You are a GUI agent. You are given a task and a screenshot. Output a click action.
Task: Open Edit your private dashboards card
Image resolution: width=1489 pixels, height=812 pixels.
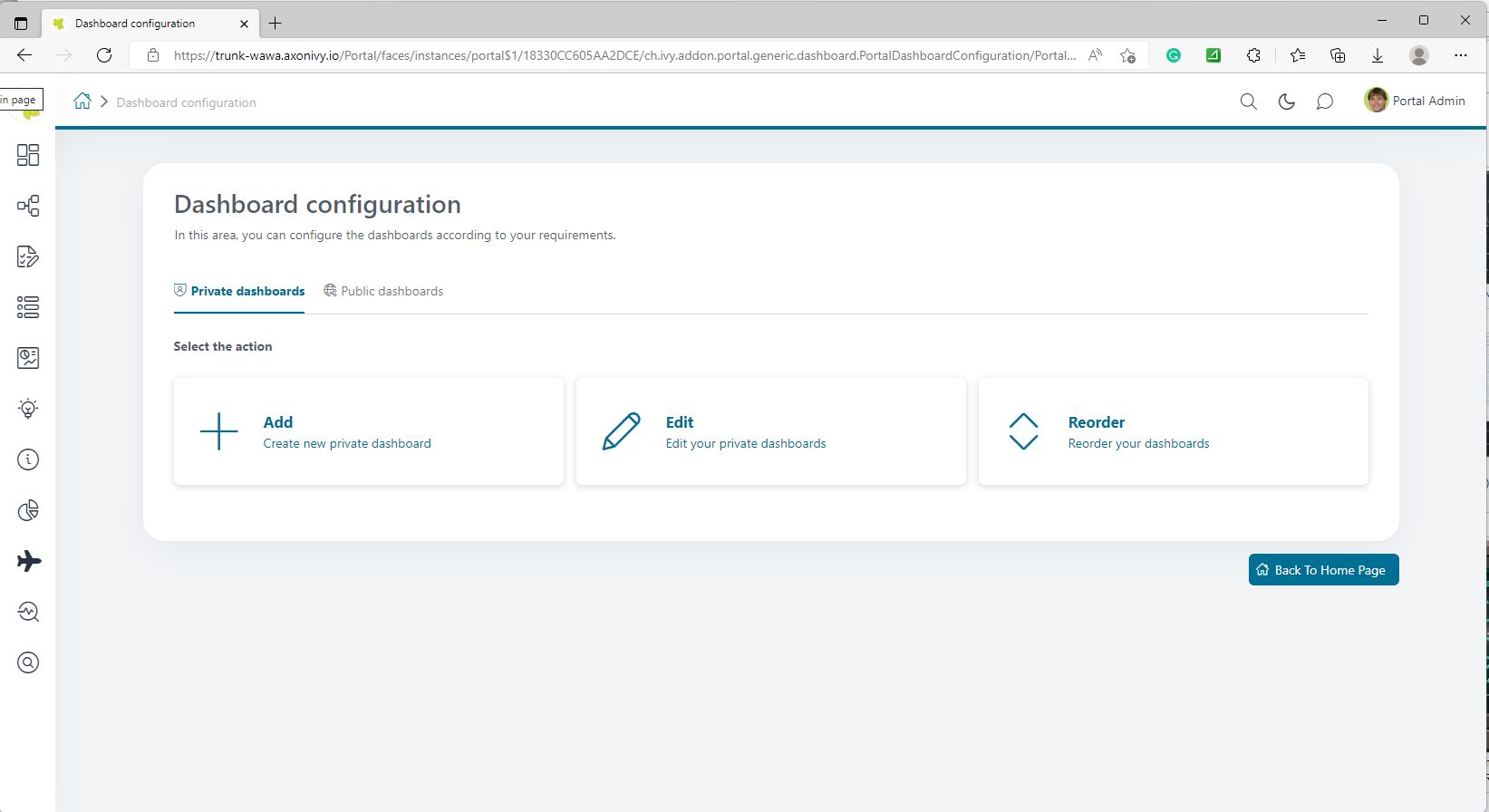[x=770, y=431]
